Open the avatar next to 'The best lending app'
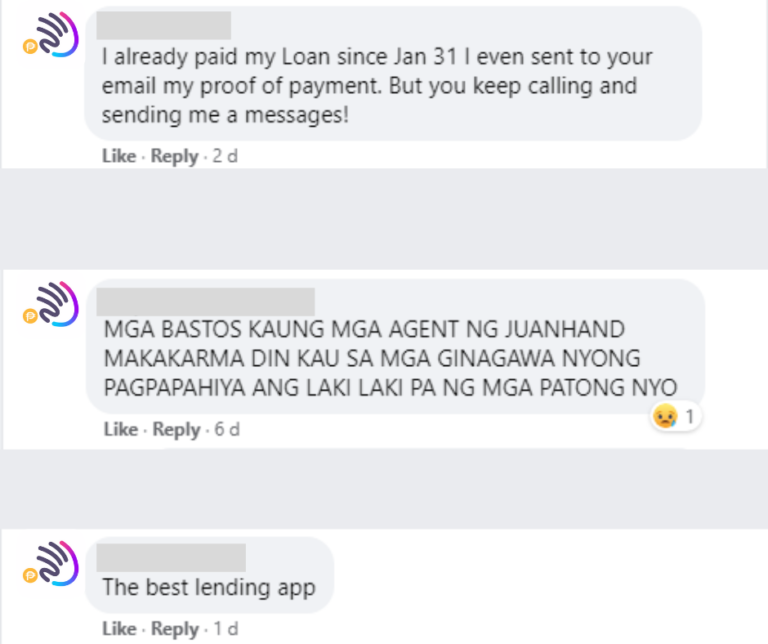The height and width of the screenshot is (644, 768). click(x=51, y=564)
